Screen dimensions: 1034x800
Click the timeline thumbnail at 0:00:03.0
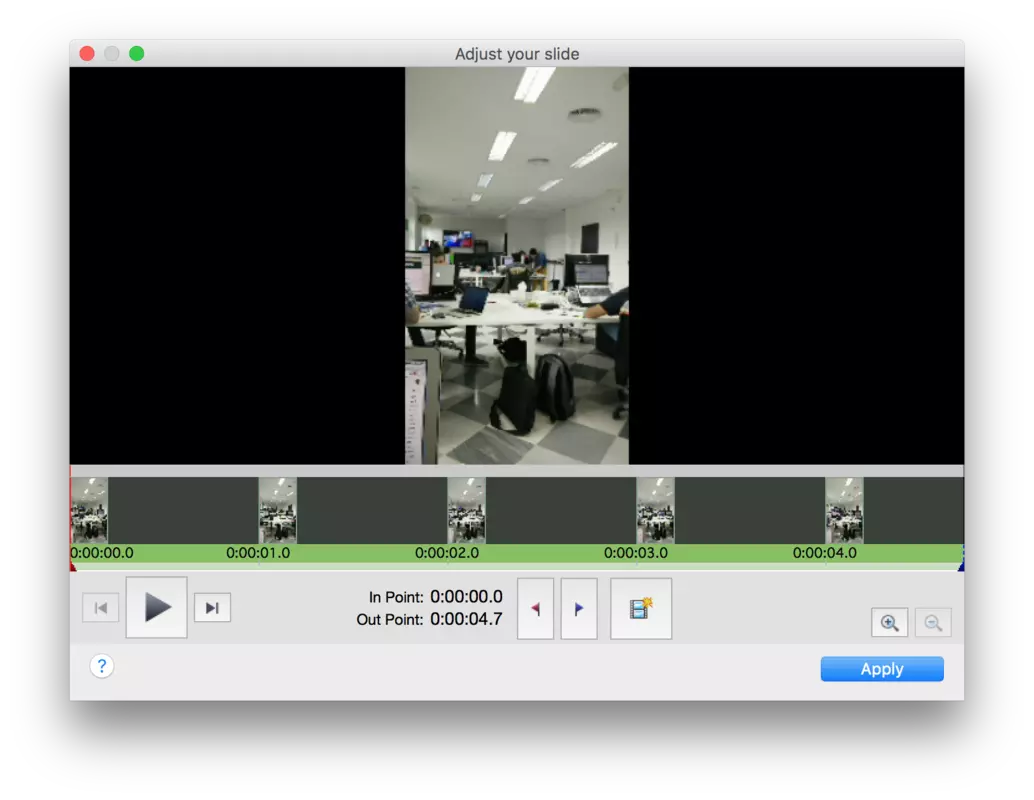tap(655, 510)
